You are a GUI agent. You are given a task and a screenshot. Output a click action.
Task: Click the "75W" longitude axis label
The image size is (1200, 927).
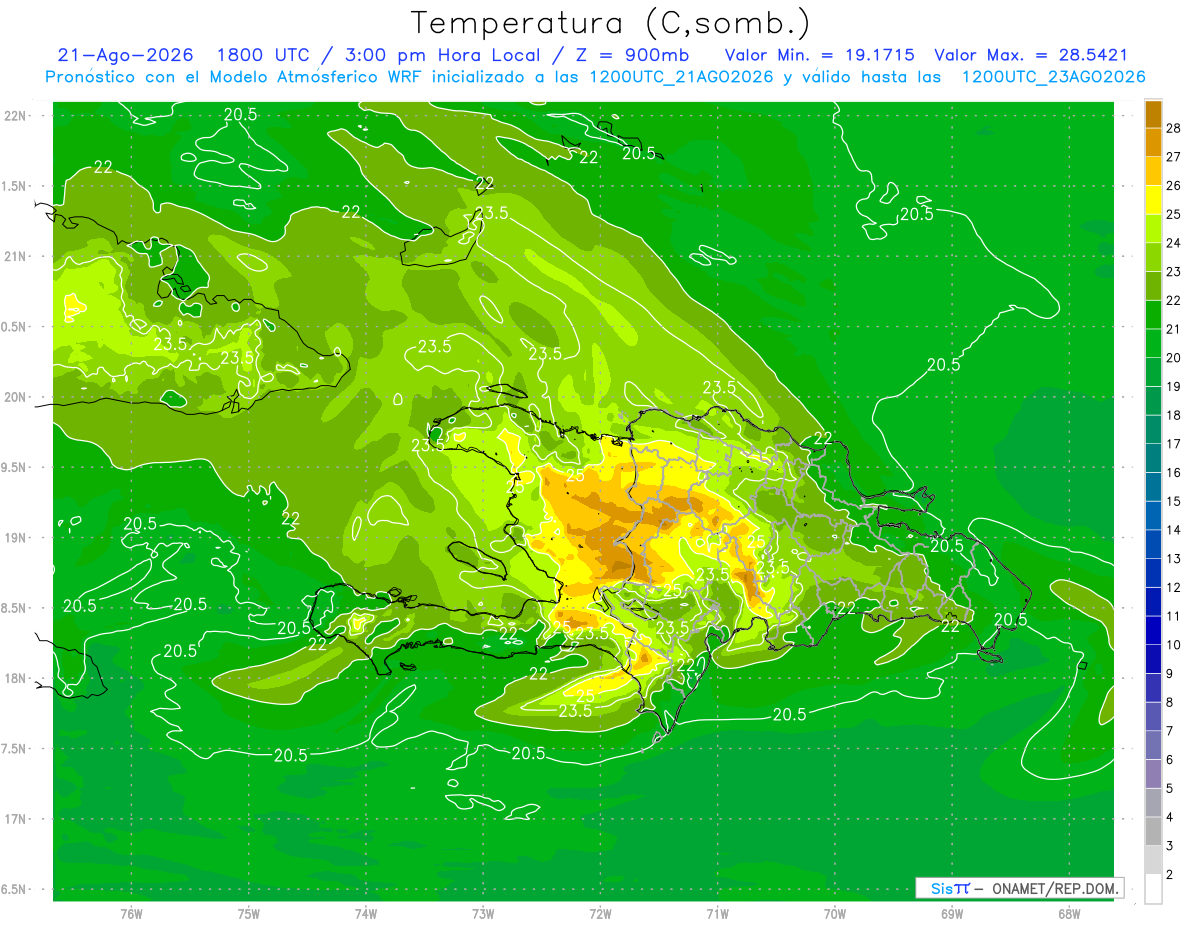click(x=249, y=913)
